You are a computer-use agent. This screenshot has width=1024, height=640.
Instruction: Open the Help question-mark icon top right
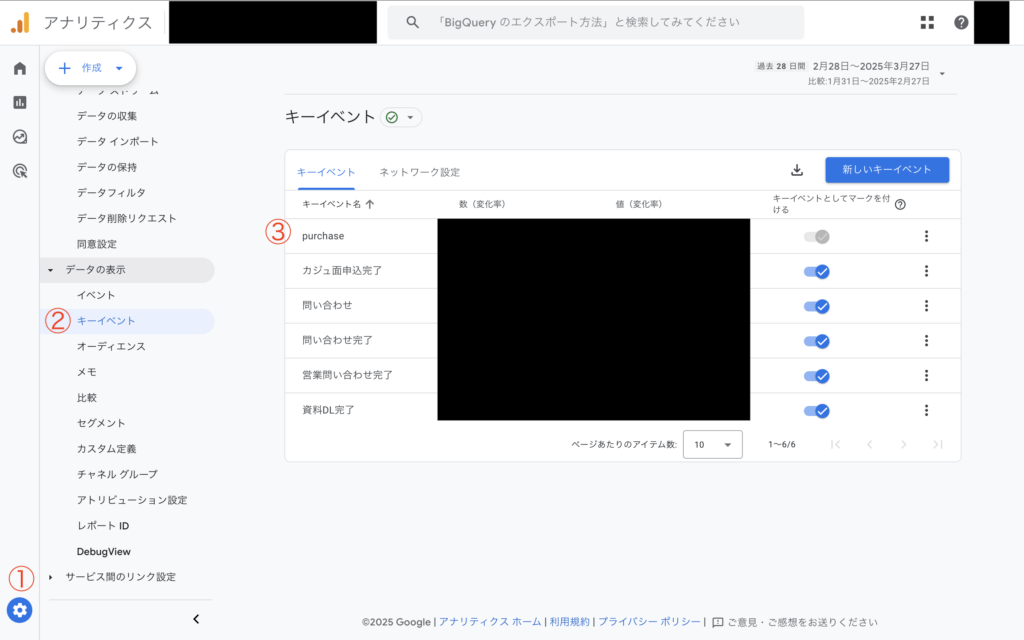tap(961, 21)
